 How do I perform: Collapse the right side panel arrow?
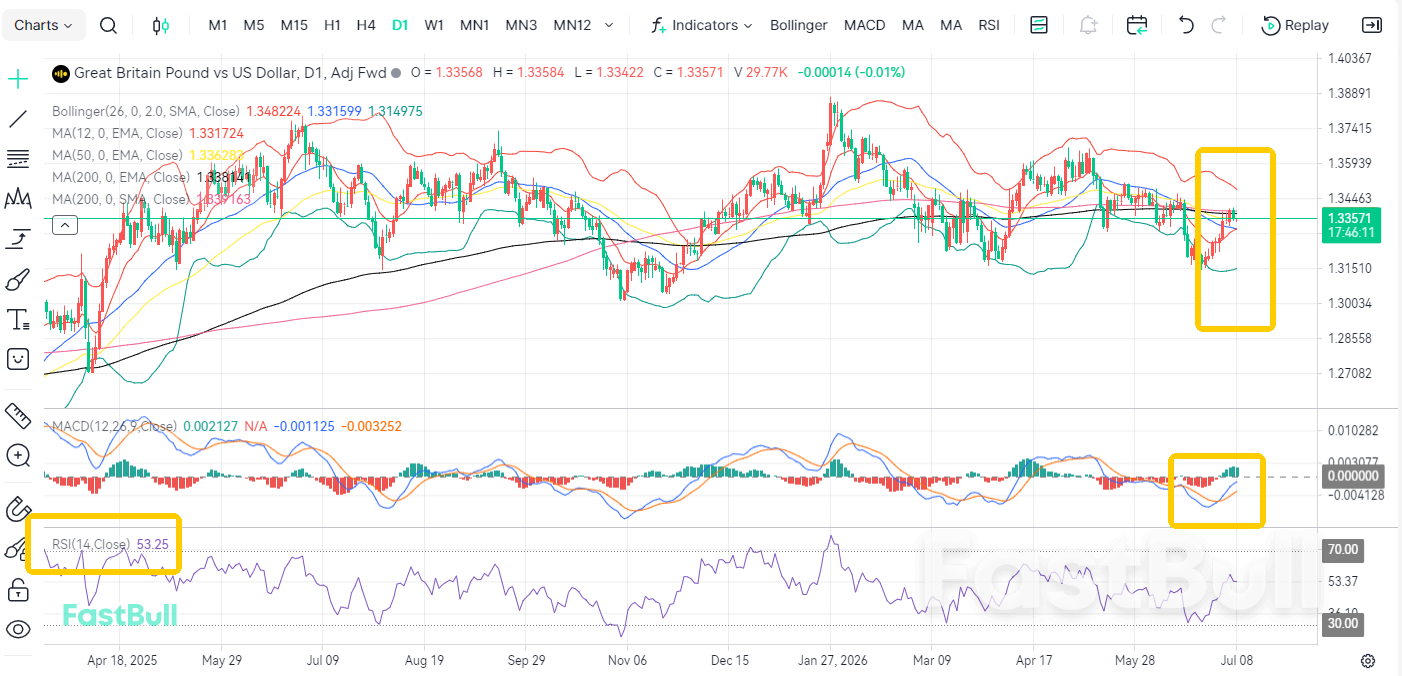click(1373, 25)
